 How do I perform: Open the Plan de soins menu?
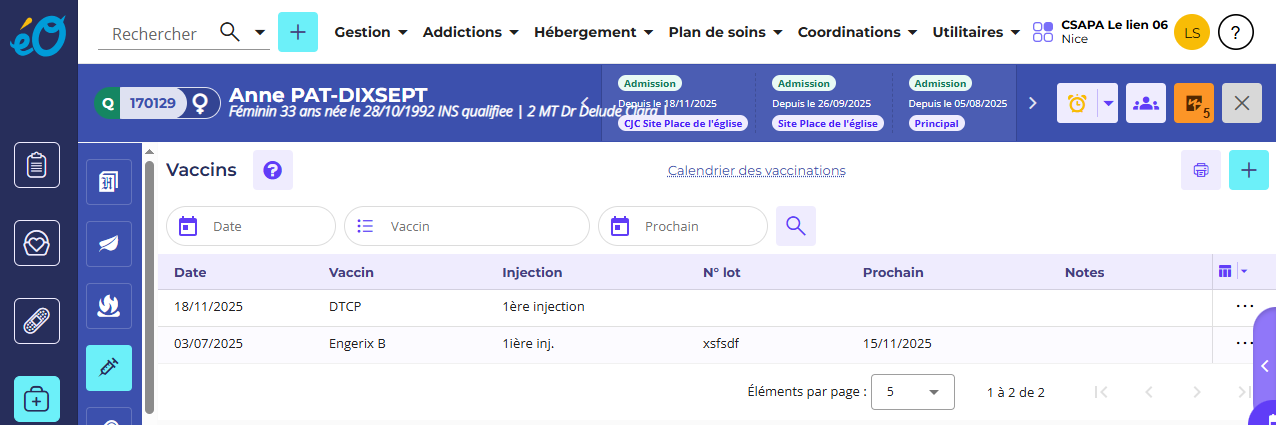coord(725,32)
